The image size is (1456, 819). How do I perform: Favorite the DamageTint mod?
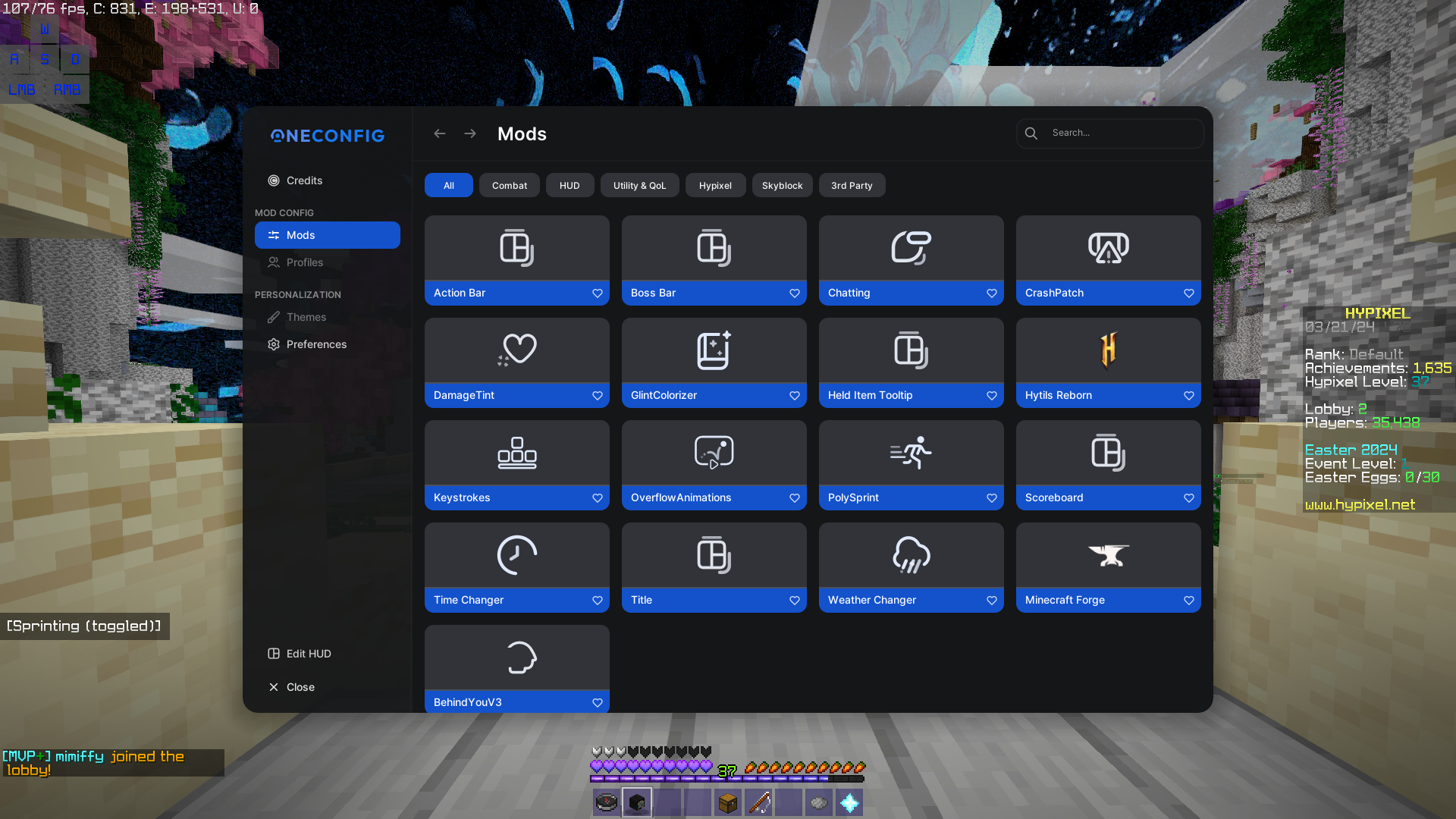tap(598, 396)
